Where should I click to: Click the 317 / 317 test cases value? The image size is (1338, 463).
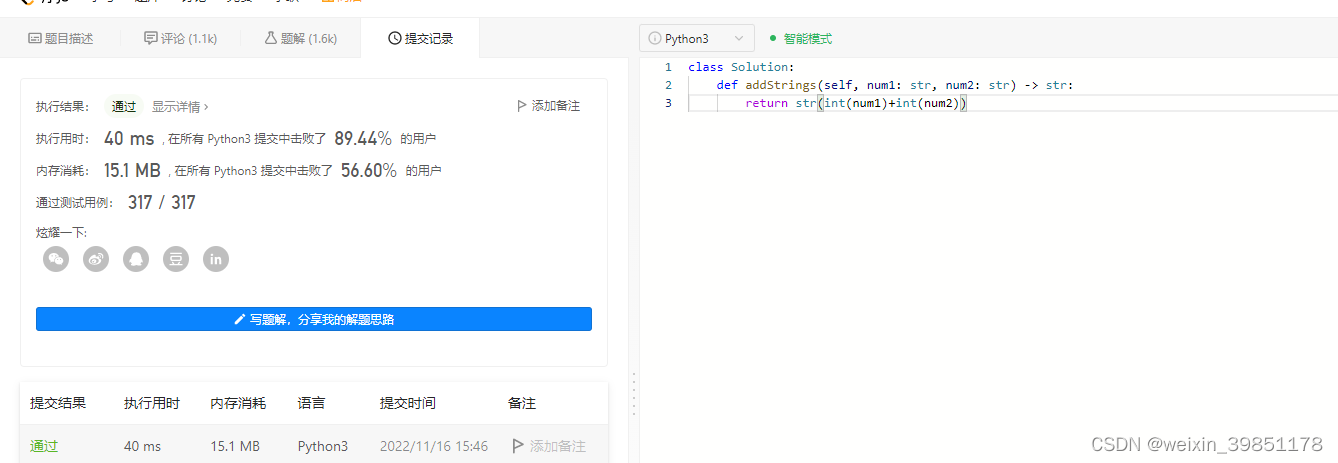(x=162, y=203)
